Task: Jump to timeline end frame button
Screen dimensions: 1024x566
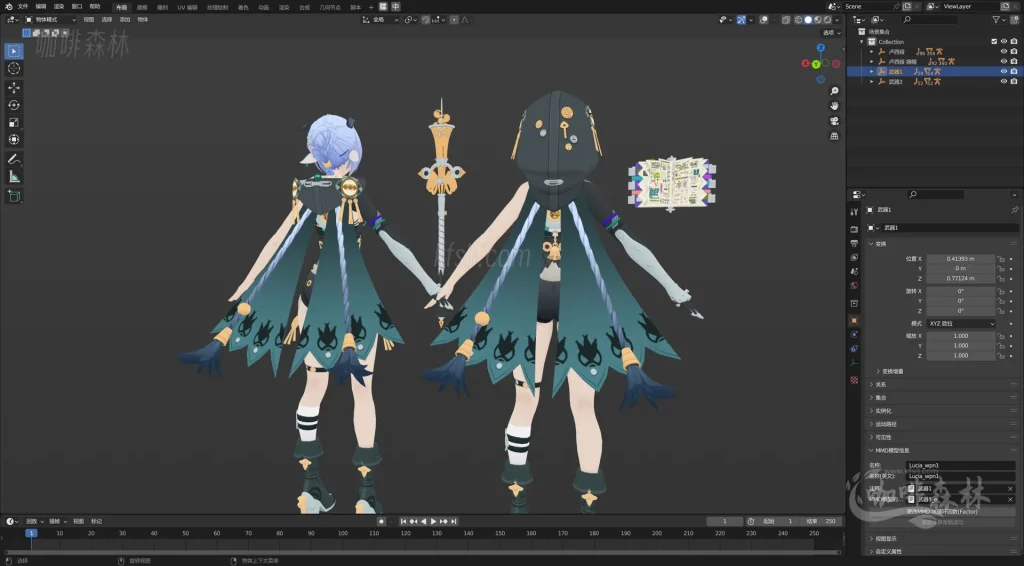Action: pos(453,521)
